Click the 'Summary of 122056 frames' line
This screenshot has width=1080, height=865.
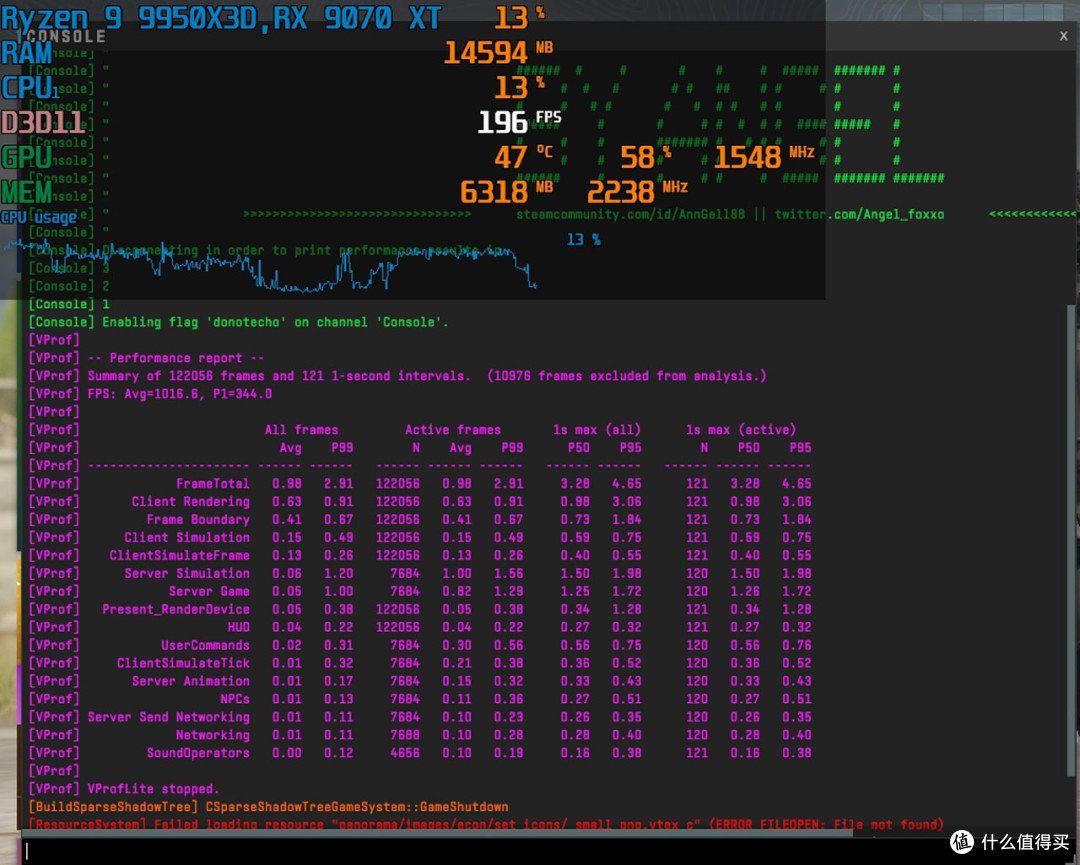(x=427, y=376)
